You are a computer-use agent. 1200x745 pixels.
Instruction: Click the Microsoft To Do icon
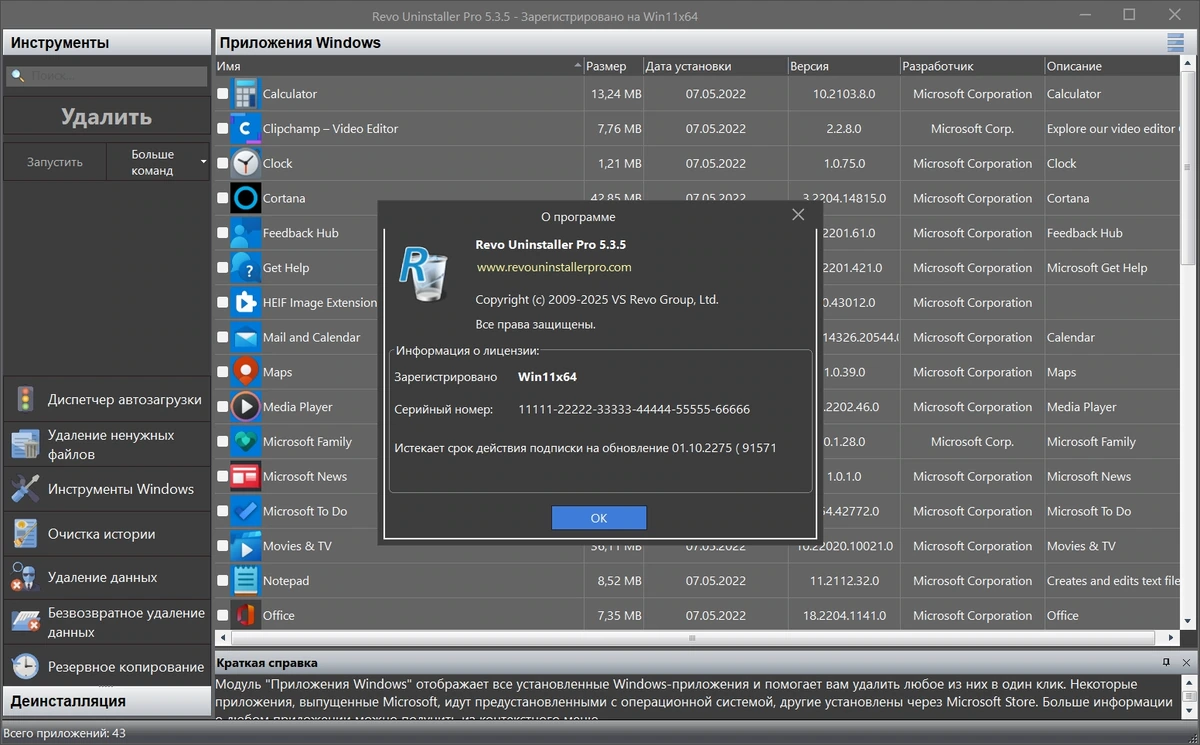point(245,511)
